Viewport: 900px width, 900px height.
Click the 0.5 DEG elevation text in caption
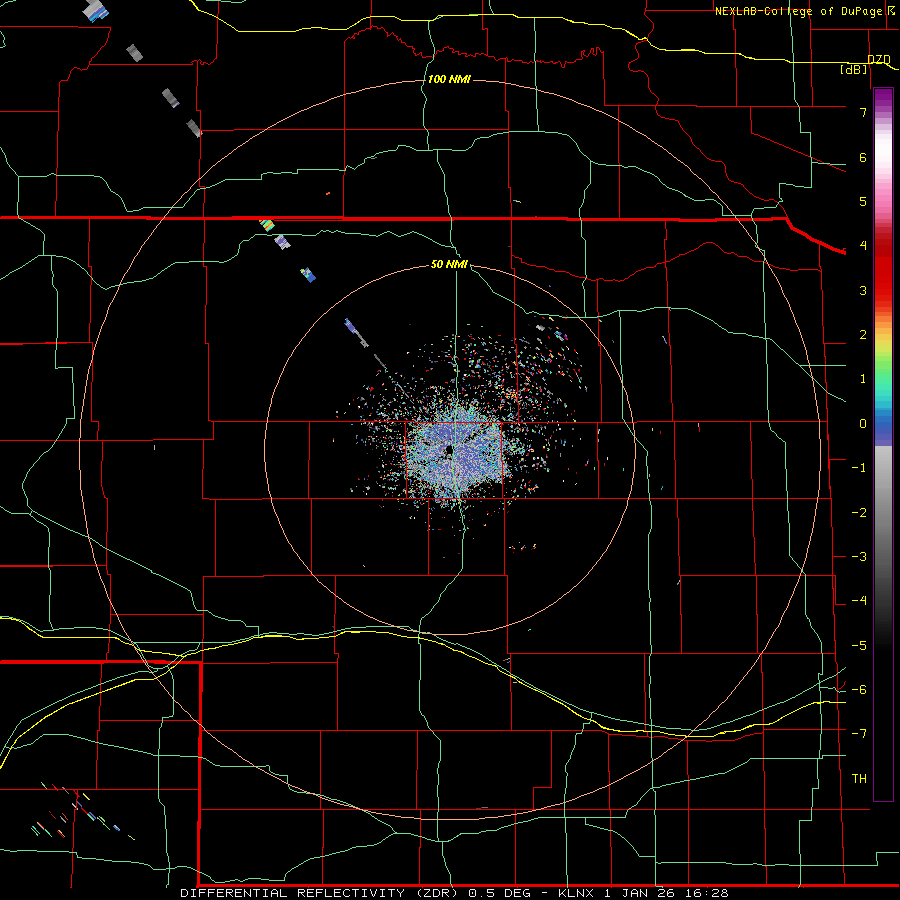(x=499, y=893)
